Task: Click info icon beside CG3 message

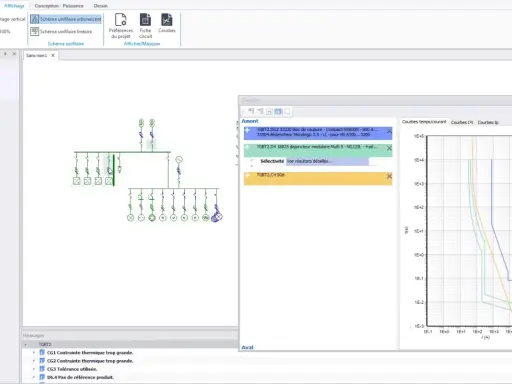Action: [42, 369]
